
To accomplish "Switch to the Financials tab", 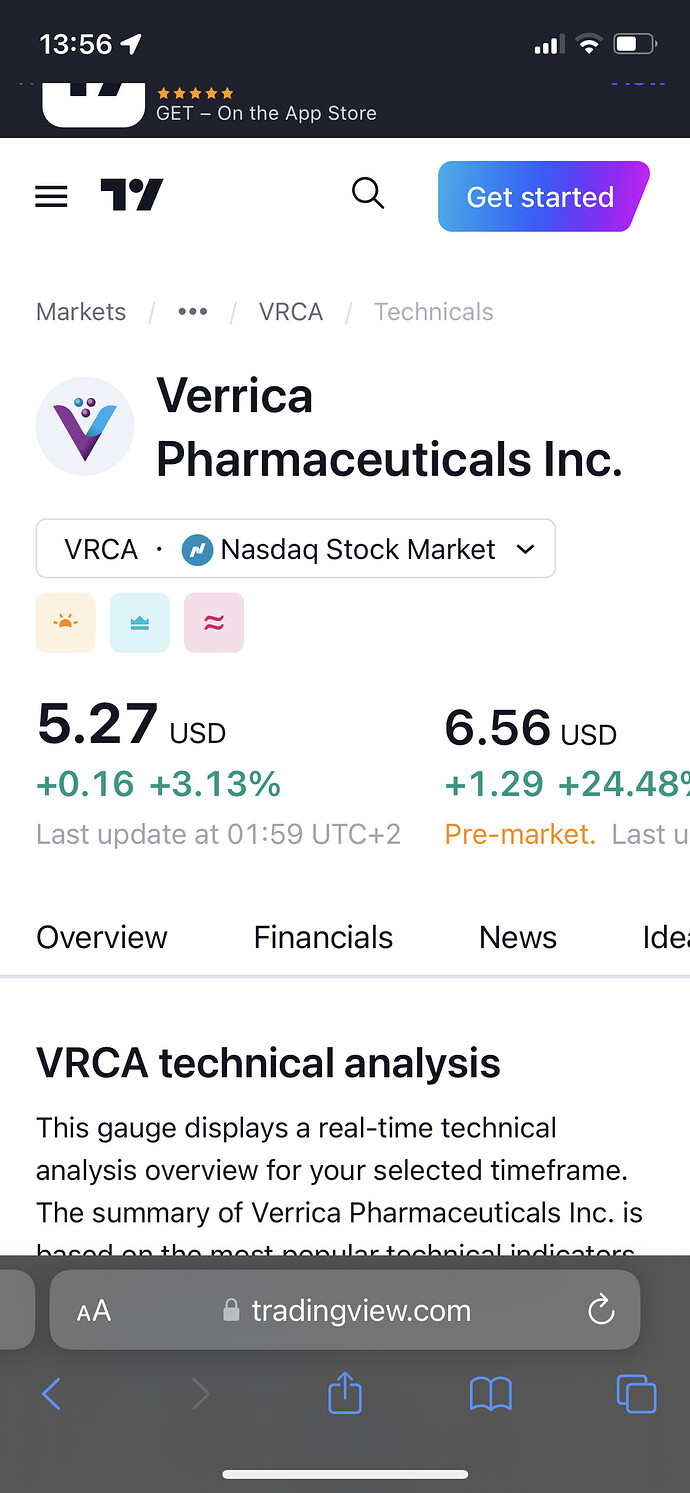I will 323,937.
